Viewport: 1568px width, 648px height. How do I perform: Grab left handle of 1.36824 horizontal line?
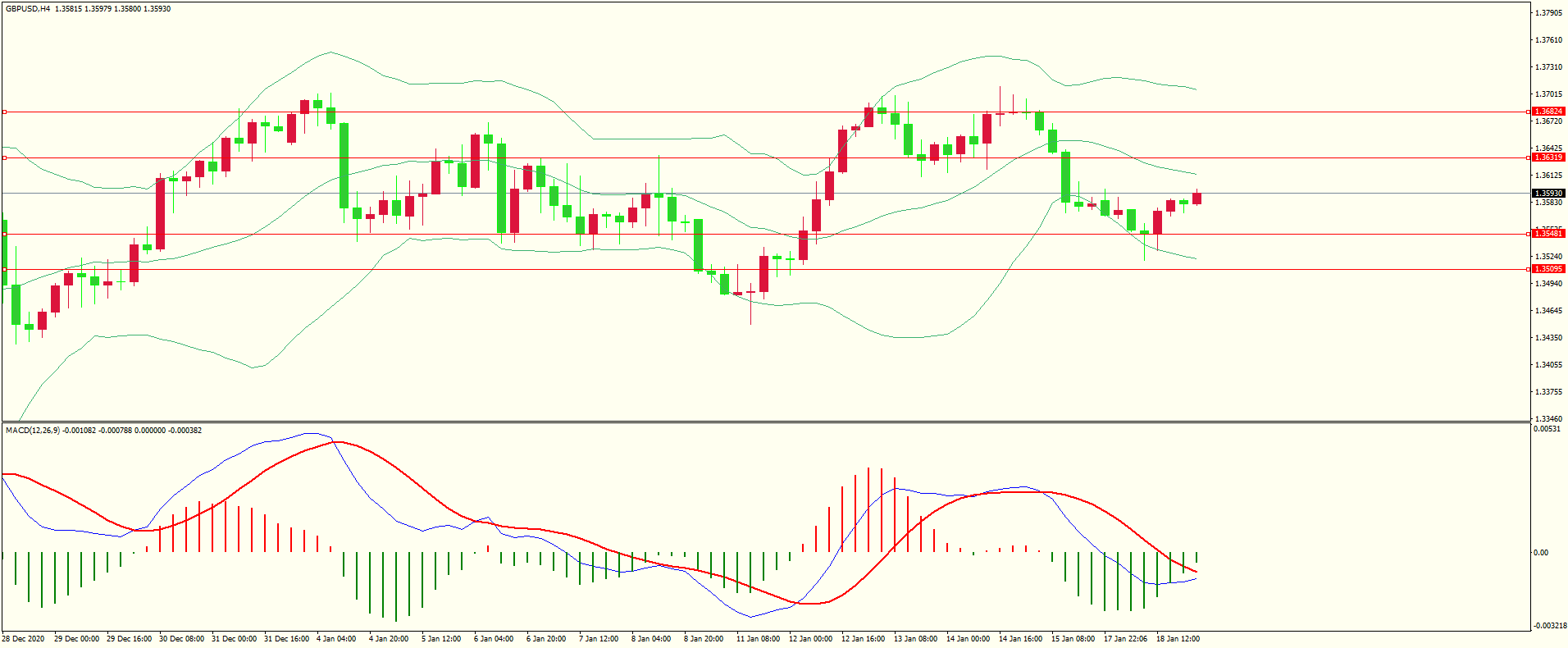pyautogui.click(x=4, y=112)
